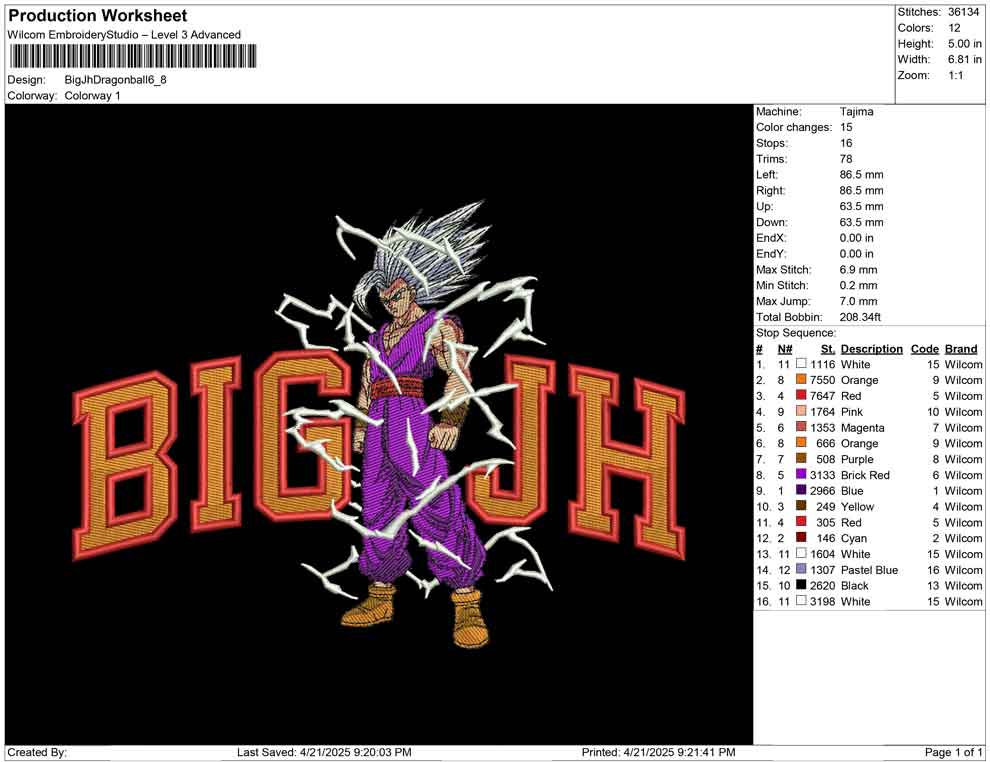
Task: Click the EndY value 0.00 in
Action: click(x=857, y=253)
